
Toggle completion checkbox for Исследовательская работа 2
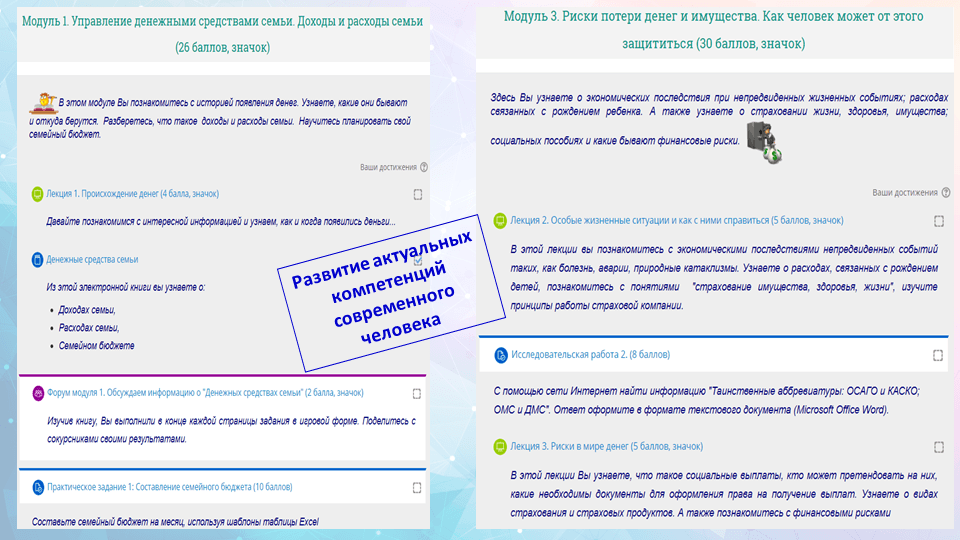tap(938, 356)
